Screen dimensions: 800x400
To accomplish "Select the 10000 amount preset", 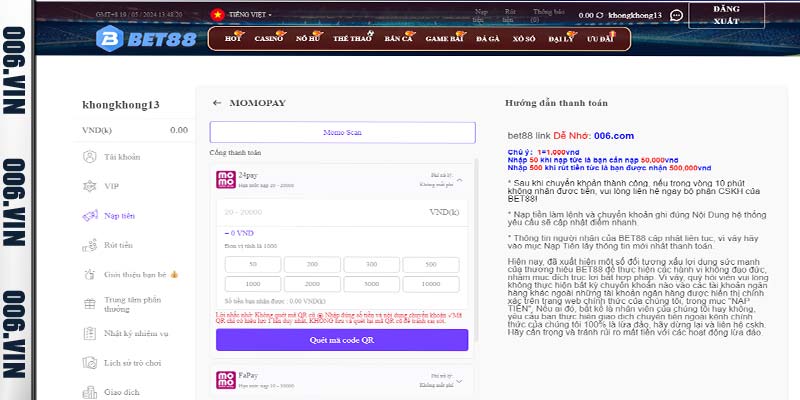I will point(431,284).
